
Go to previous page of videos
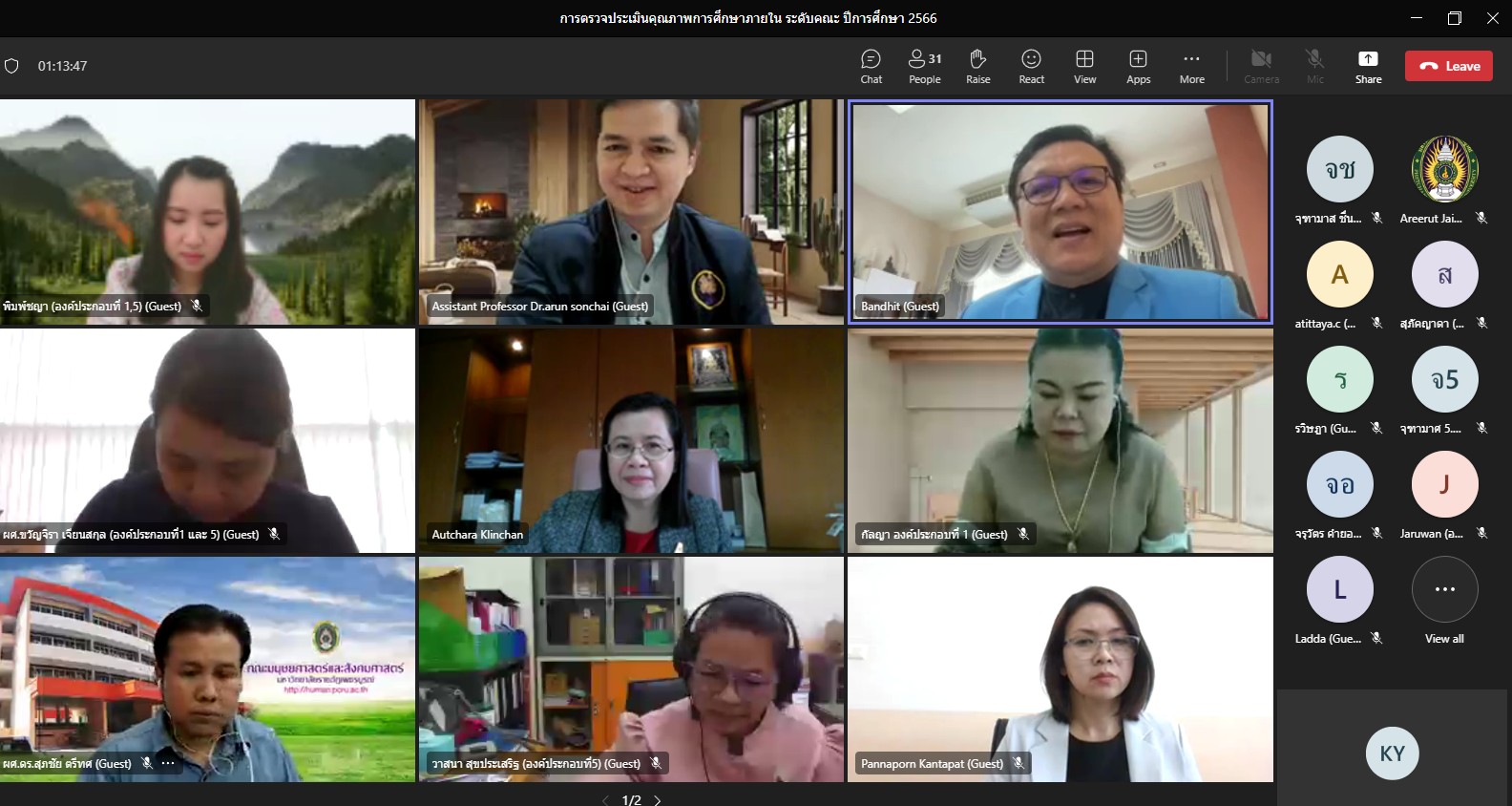[x=605, y=799]
